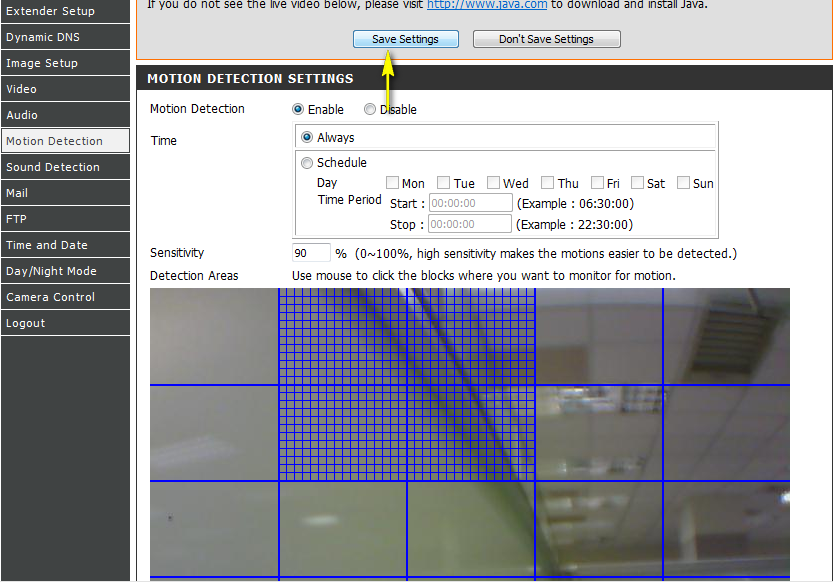Check the Tue day checkbox
This screenshot has width=833, height=582.
[444, 183]
